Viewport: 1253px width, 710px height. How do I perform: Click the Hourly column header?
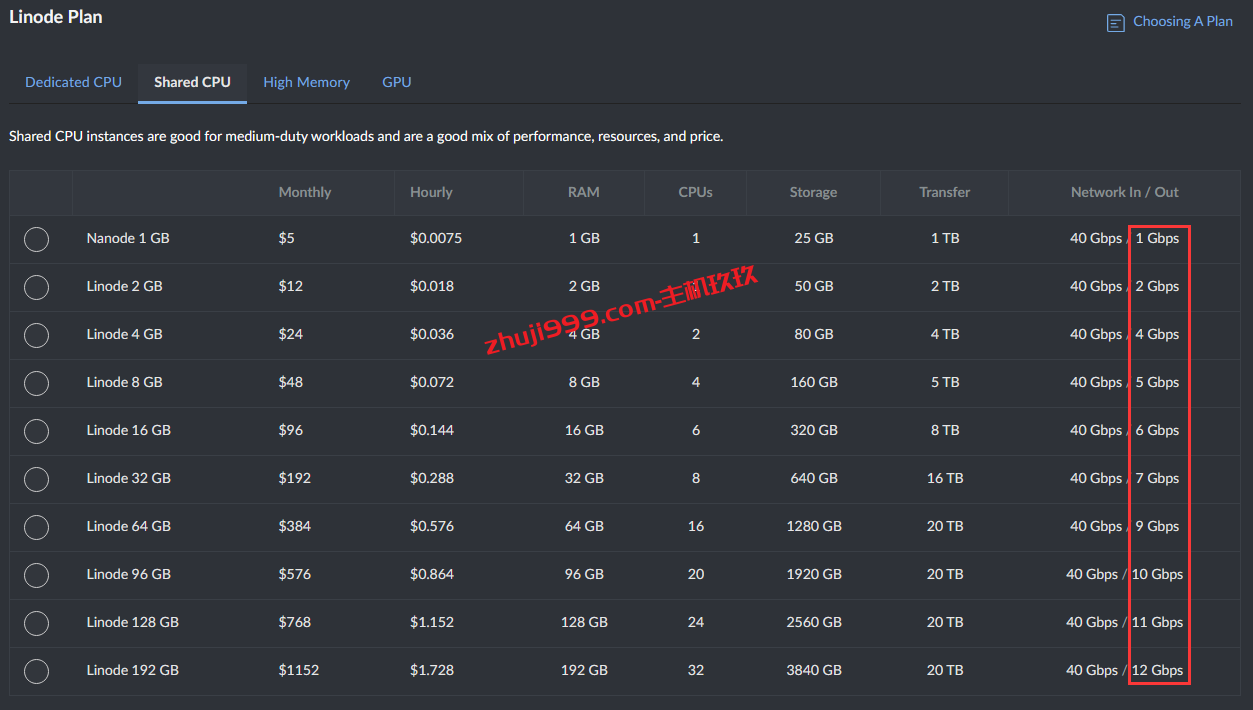tap(431, 192)
